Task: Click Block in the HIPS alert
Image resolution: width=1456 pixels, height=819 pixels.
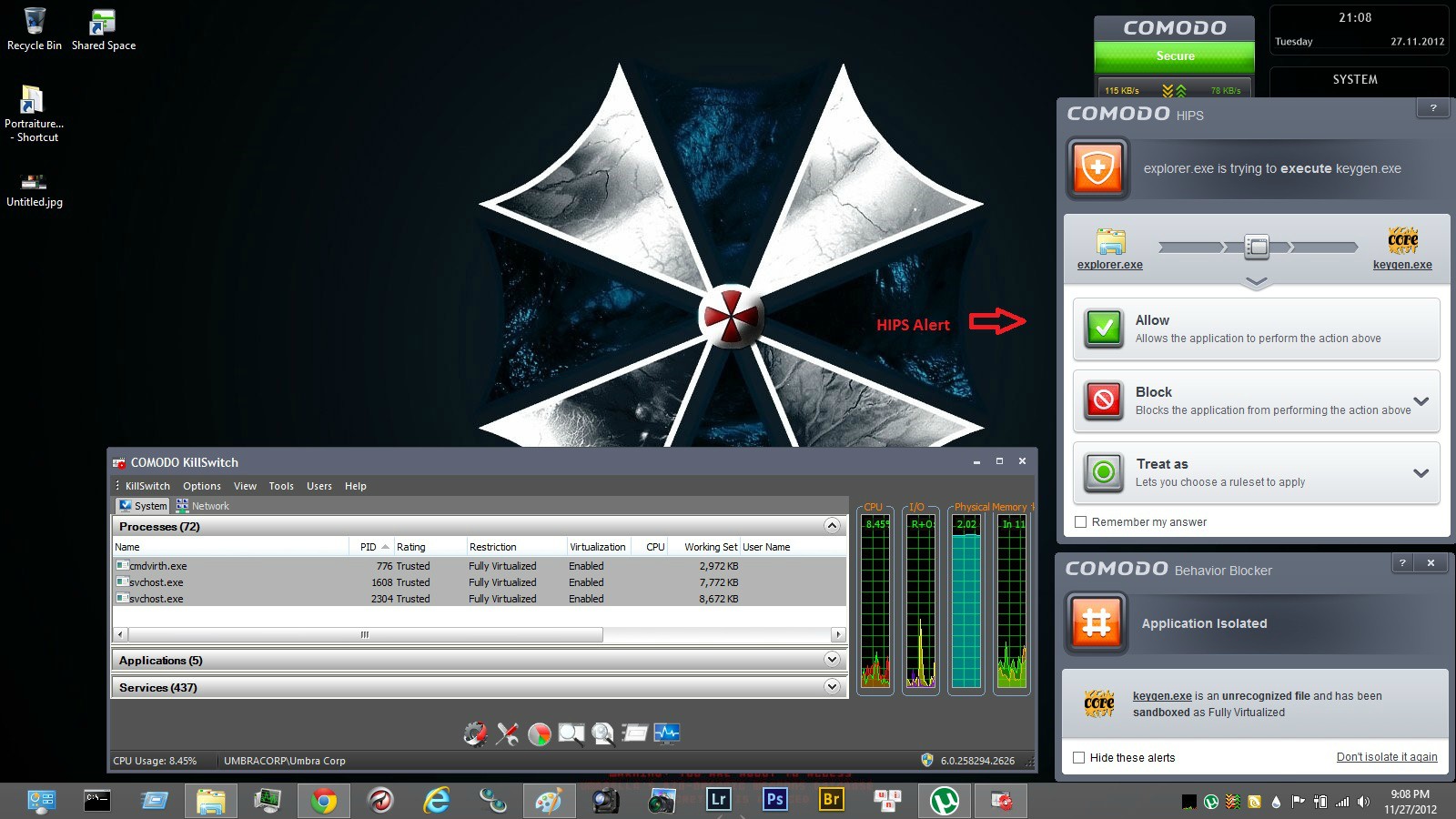Action: pyautogui.click(x=1256, y=400)
